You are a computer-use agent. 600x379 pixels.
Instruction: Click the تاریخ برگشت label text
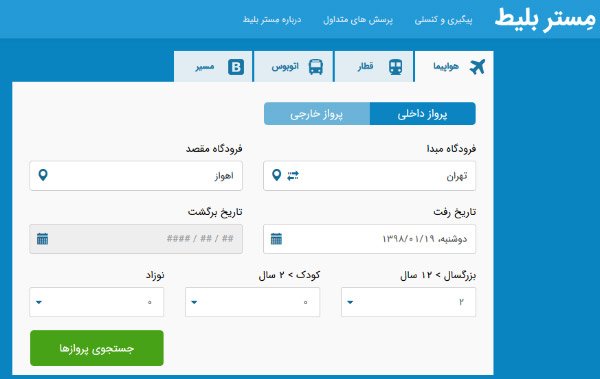[x=215, y=212]
